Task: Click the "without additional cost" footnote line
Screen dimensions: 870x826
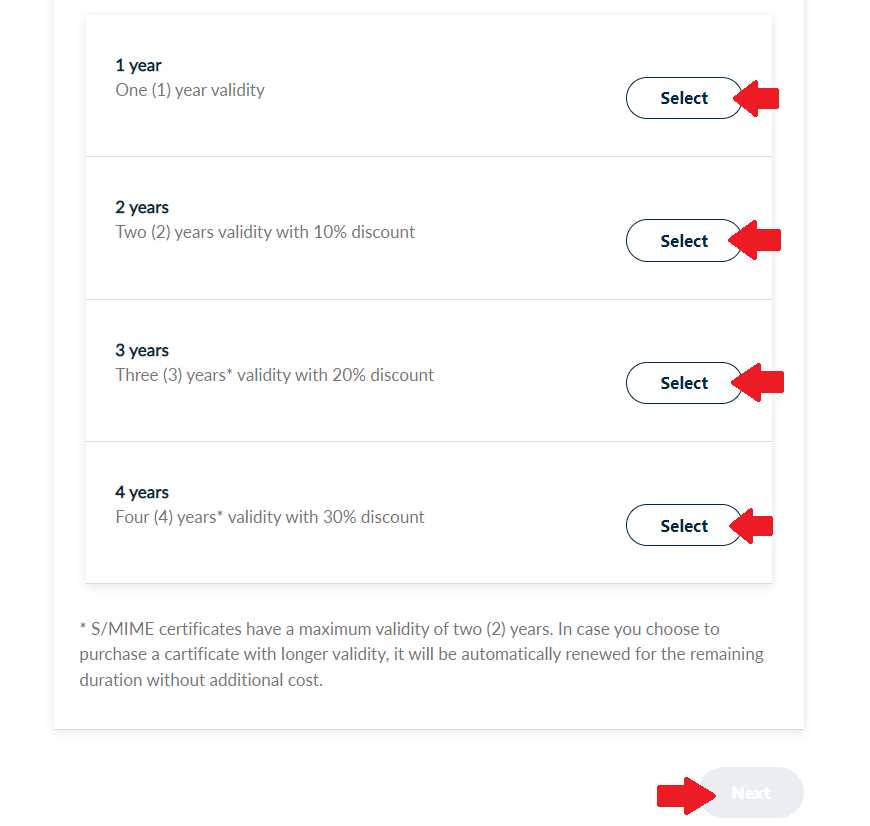Action: pyautogui.click(x=201, y=680)
